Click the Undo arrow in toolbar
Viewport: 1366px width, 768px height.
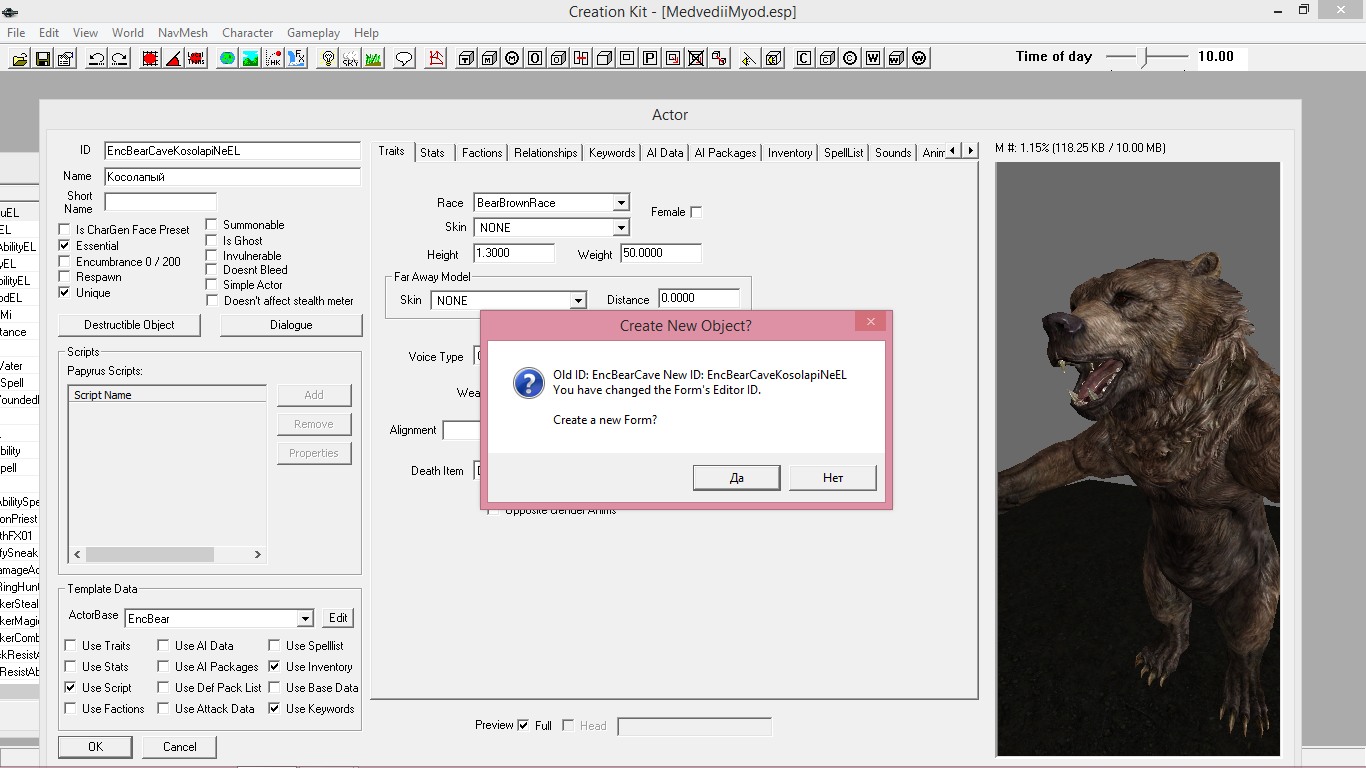pos(97,59)
